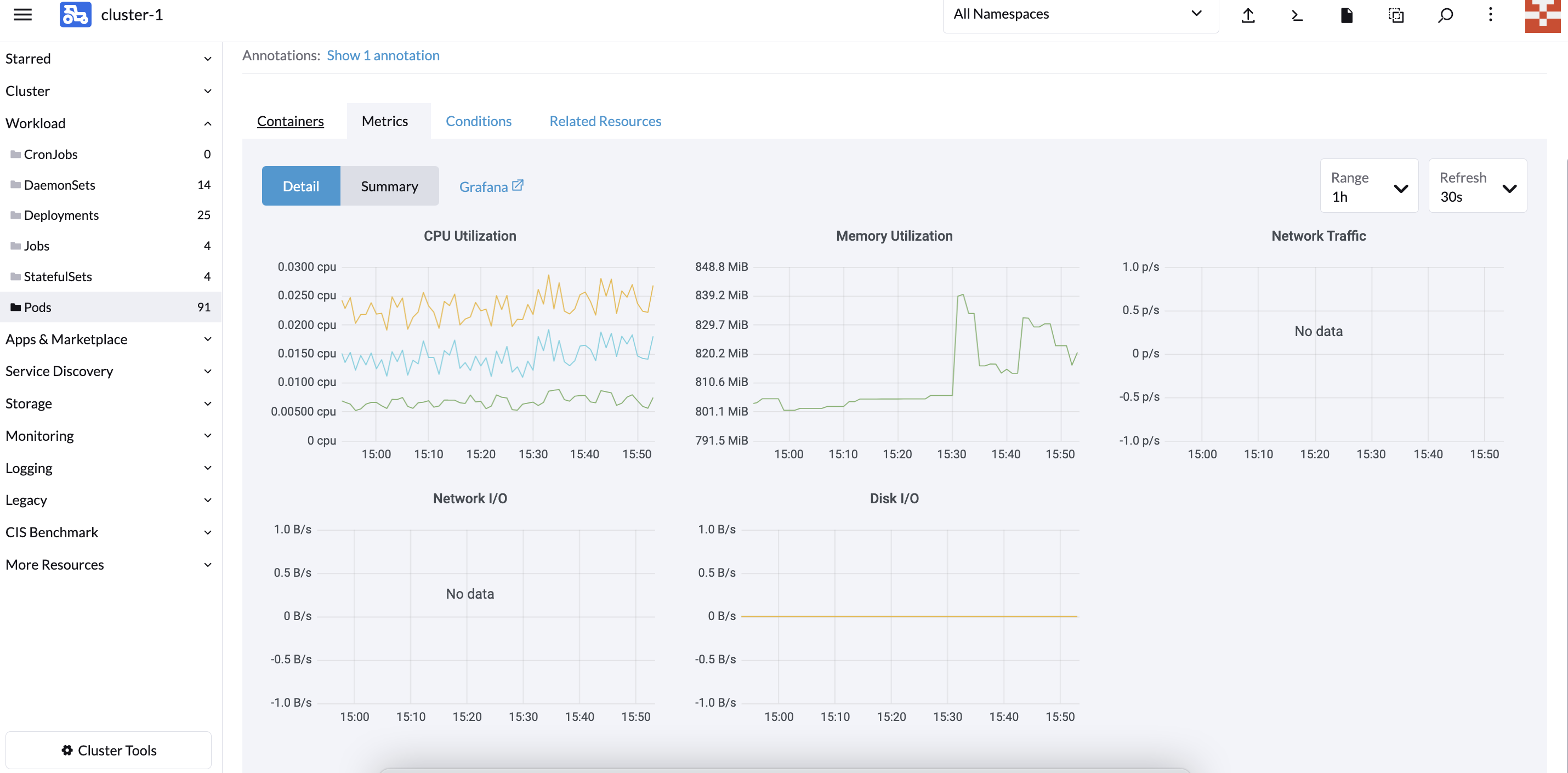The image size is (1568, 773).
Task: Open the Related Resources tab
Action: pyautogui.click(x=604, y=121)
